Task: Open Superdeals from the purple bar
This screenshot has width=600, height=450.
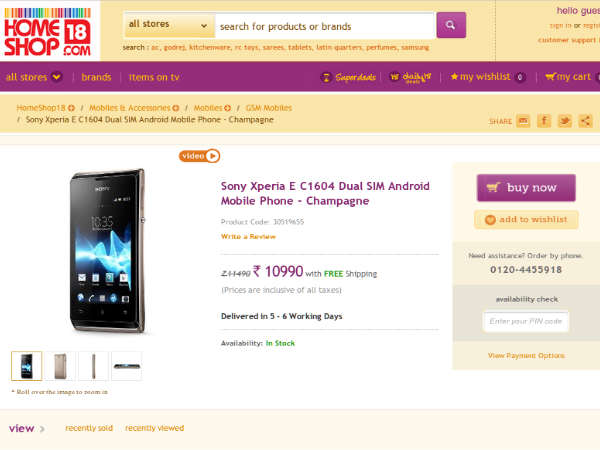Action: click(349, 77)
